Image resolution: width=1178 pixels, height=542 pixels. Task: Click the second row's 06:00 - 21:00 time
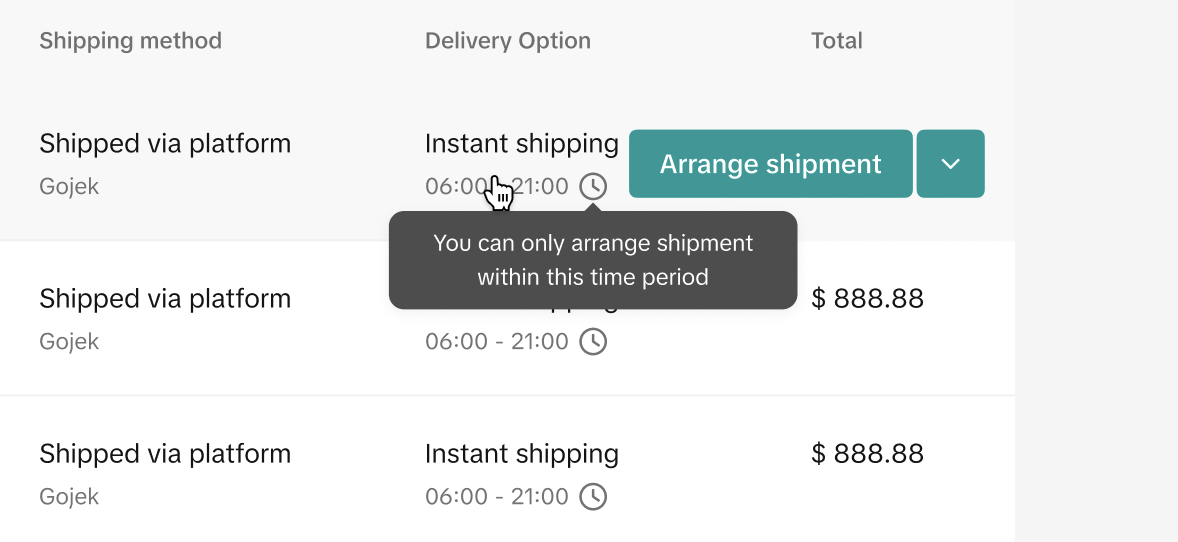497,342
